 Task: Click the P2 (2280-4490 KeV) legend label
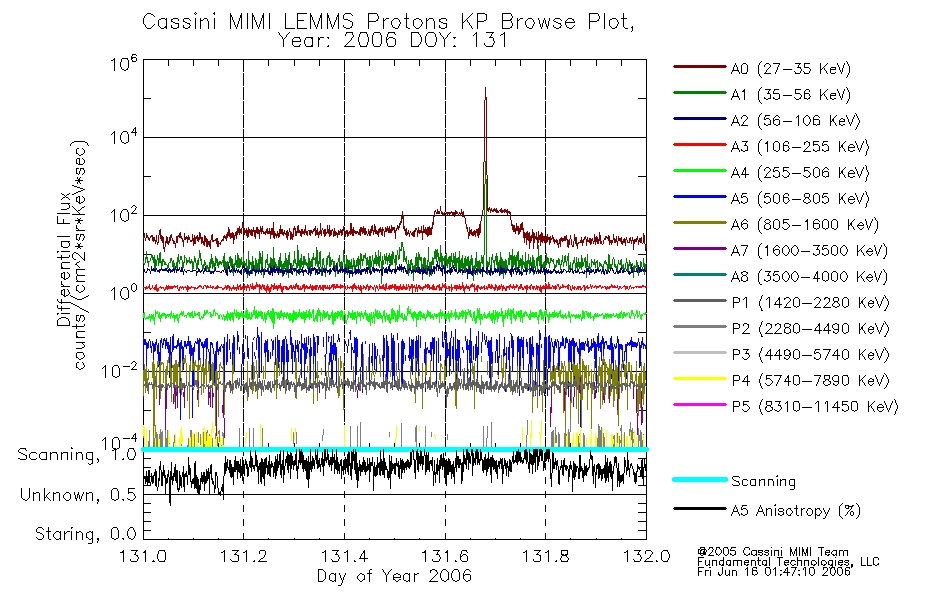[811, 329]
